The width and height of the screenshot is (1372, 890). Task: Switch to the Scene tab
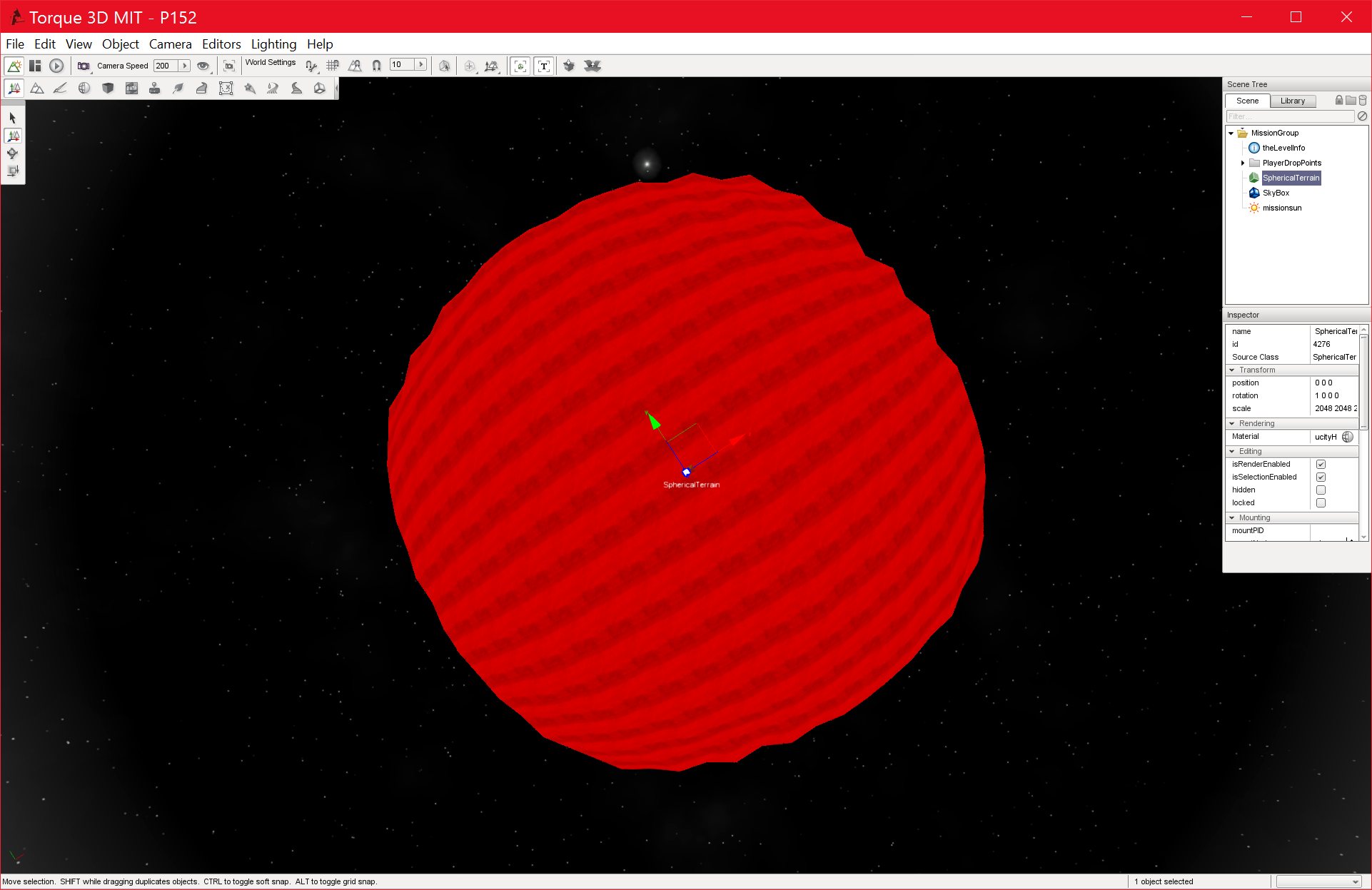(1248, 101)
